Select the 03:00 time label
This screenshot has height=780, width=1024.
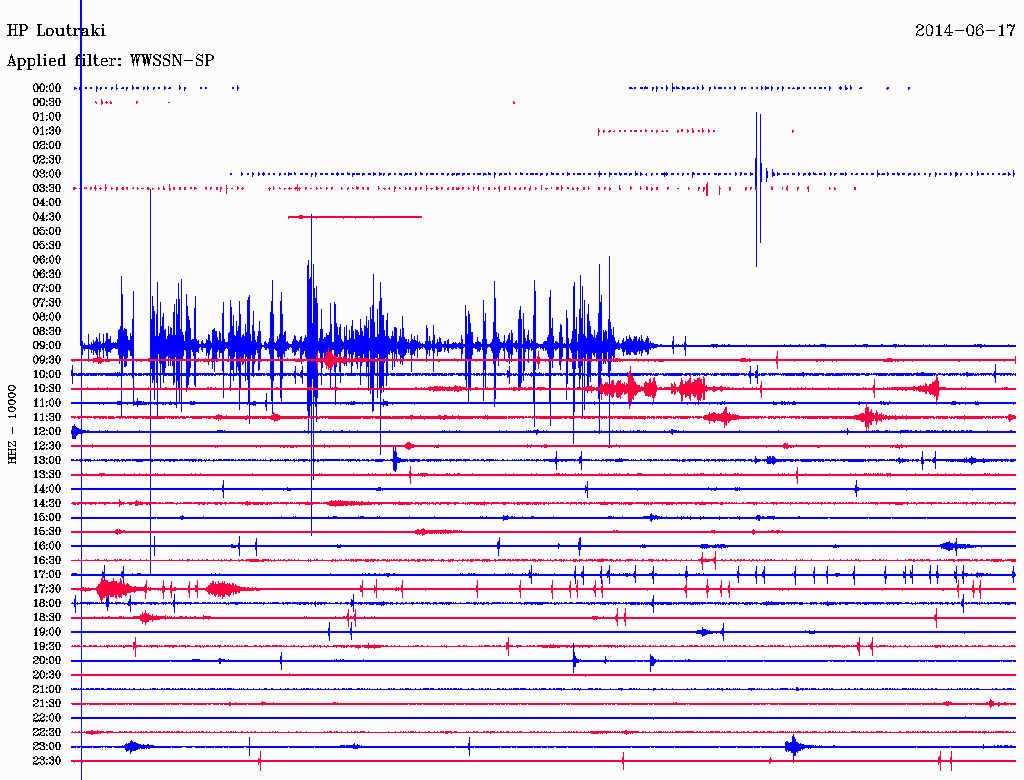pos(47,174)
